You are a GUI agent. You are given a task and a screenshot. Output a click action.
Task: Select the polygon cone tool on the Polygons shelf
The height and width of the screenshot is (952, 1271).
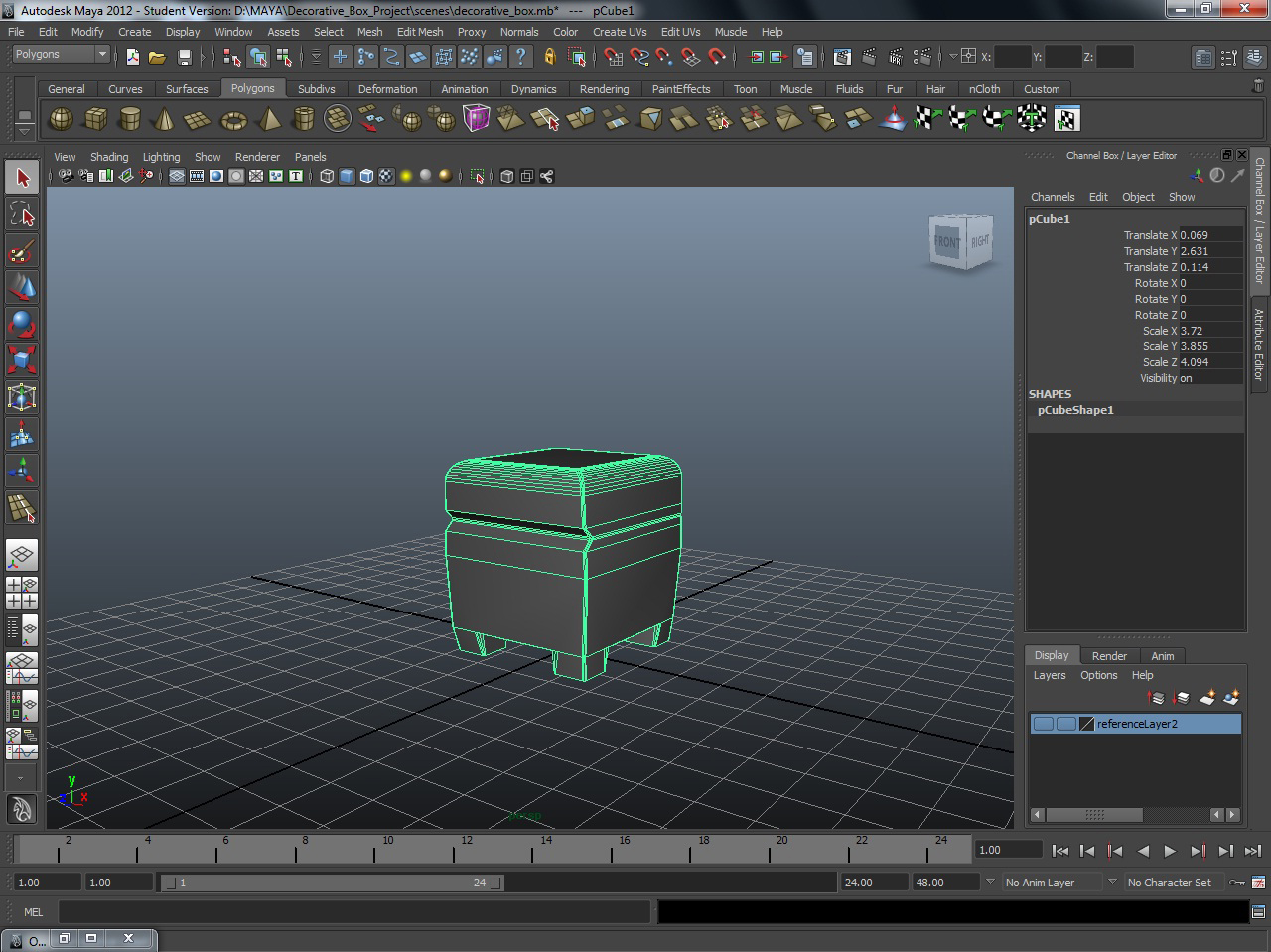point(165,119)
